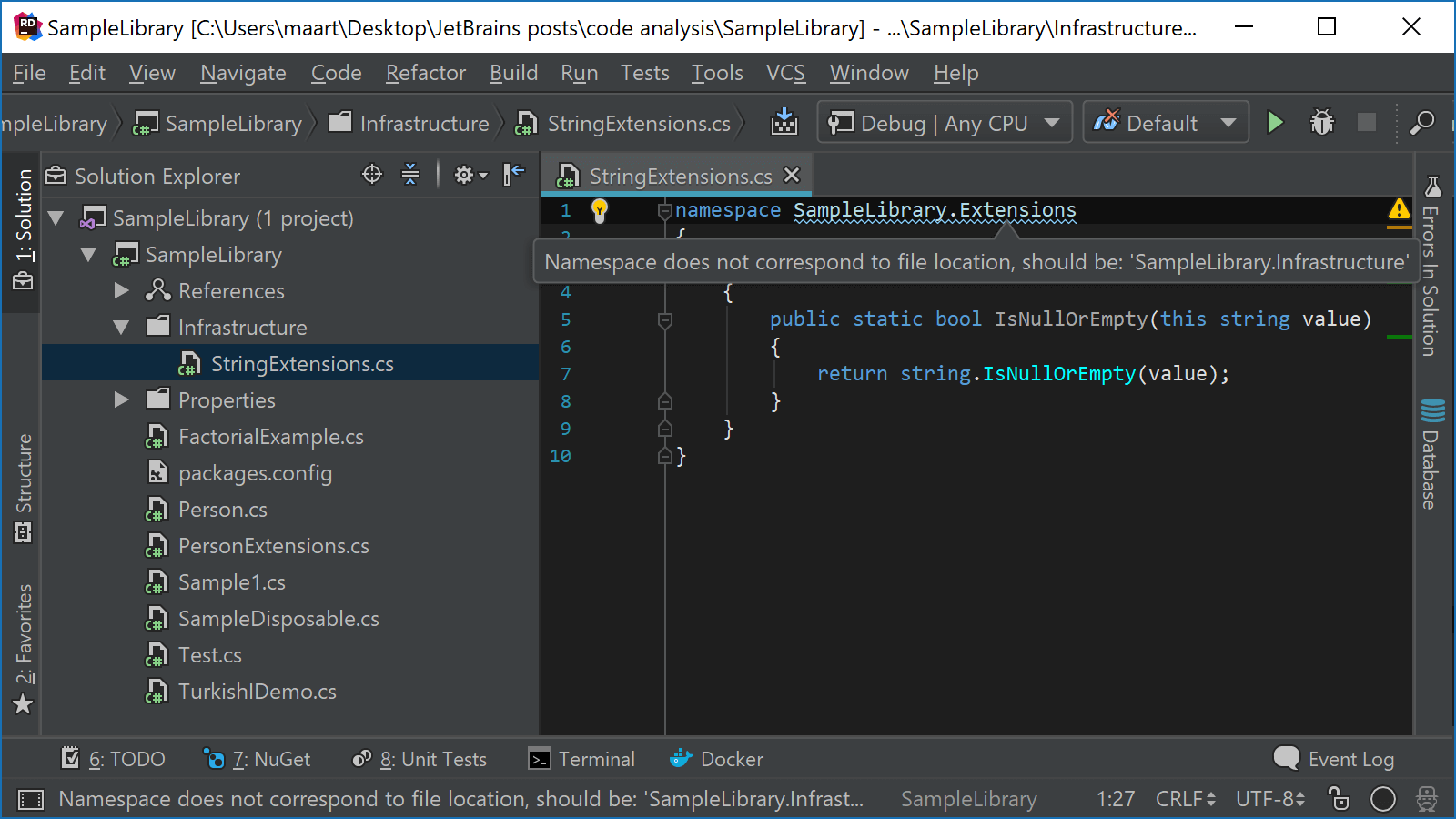Start debugging with the bug icon
This screenshot has height=819, width=1456.
[1321, 122]
